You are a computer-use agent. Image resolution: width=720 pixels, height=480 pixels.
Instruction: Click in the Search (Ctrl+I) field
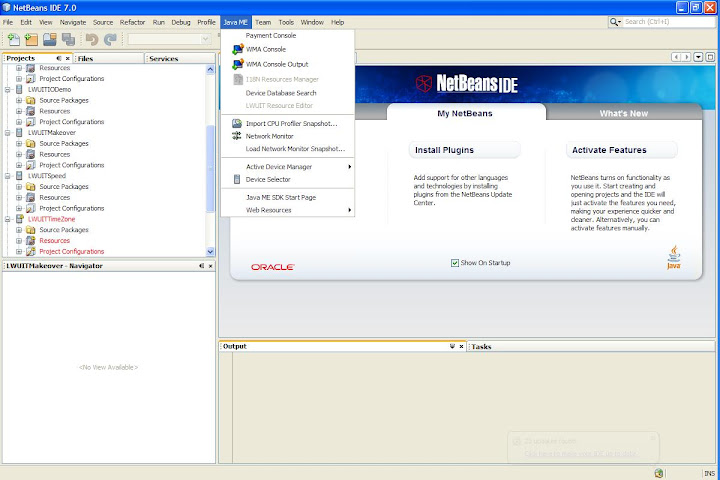click(669, 22)
